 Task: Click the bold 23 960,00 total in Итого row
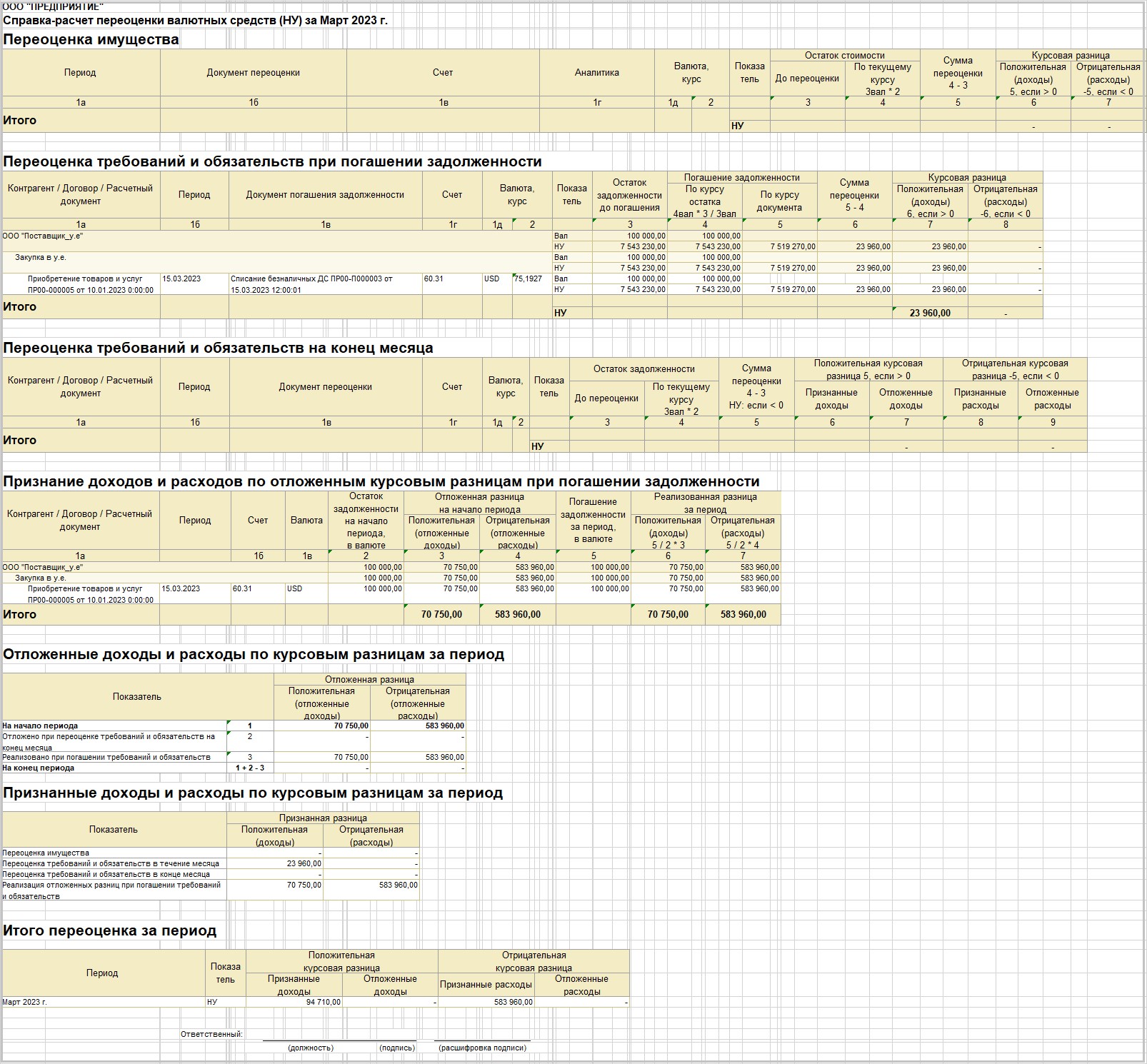pyautogui.click(x=929, y=313)
